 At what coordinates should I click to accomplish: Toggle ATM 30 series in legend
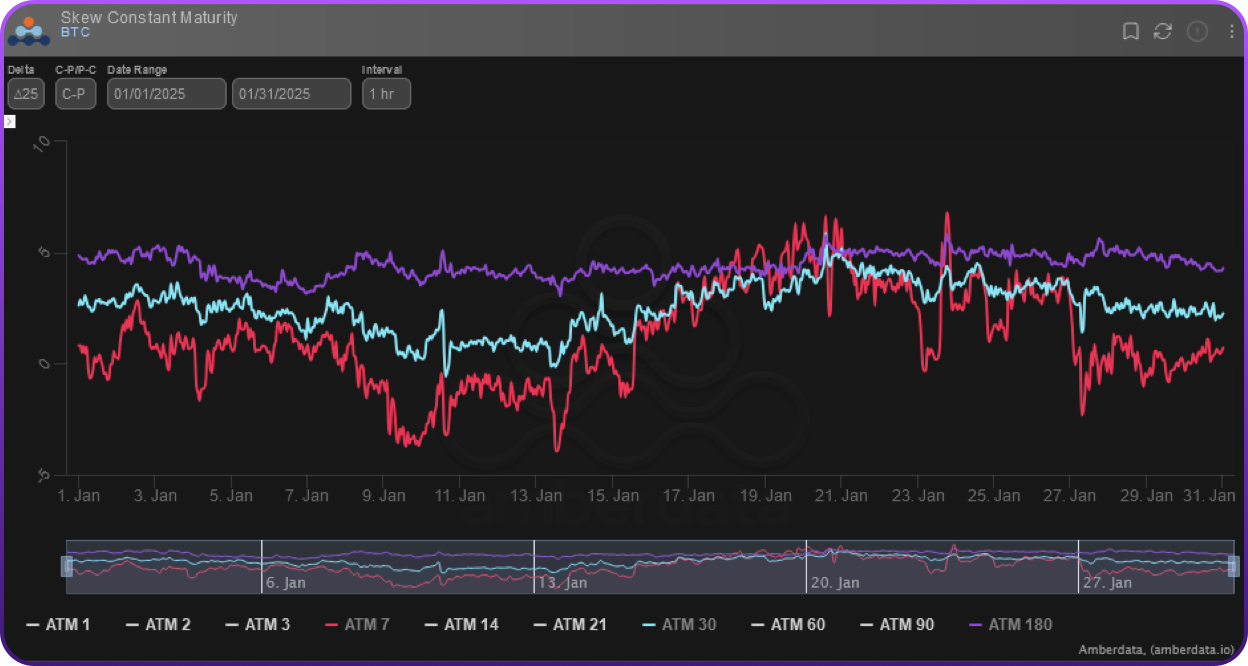[679, 625]
